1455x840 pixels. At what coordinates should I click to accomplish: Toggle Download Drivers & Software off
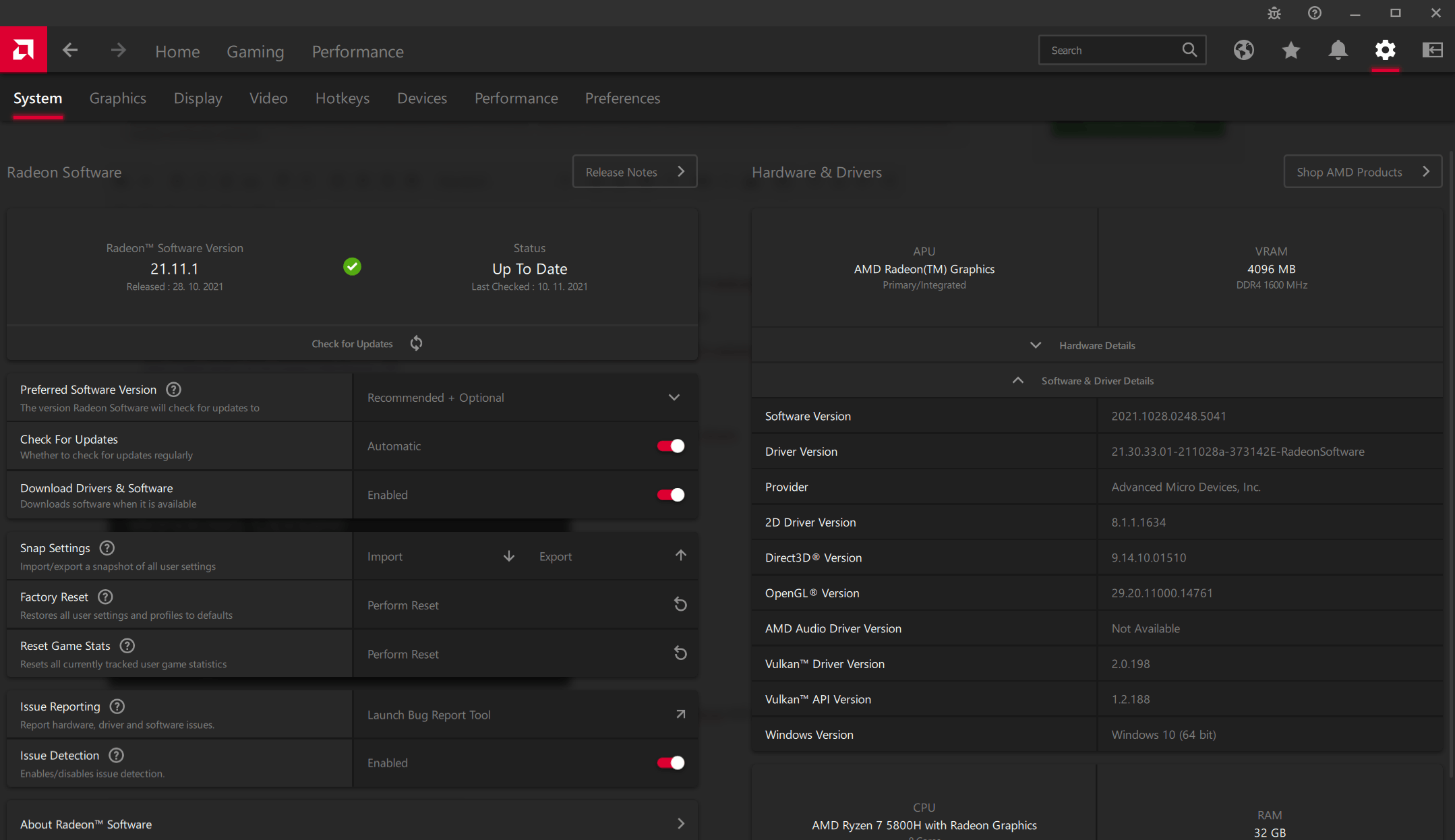(670, 495)
